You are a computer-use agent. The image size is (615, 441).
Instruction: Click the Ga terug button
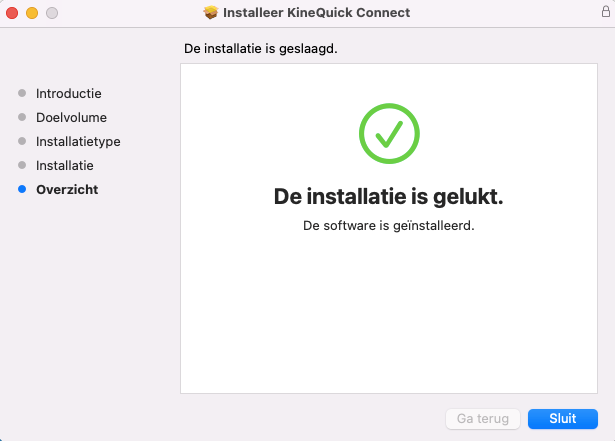[x=483, y=419]
